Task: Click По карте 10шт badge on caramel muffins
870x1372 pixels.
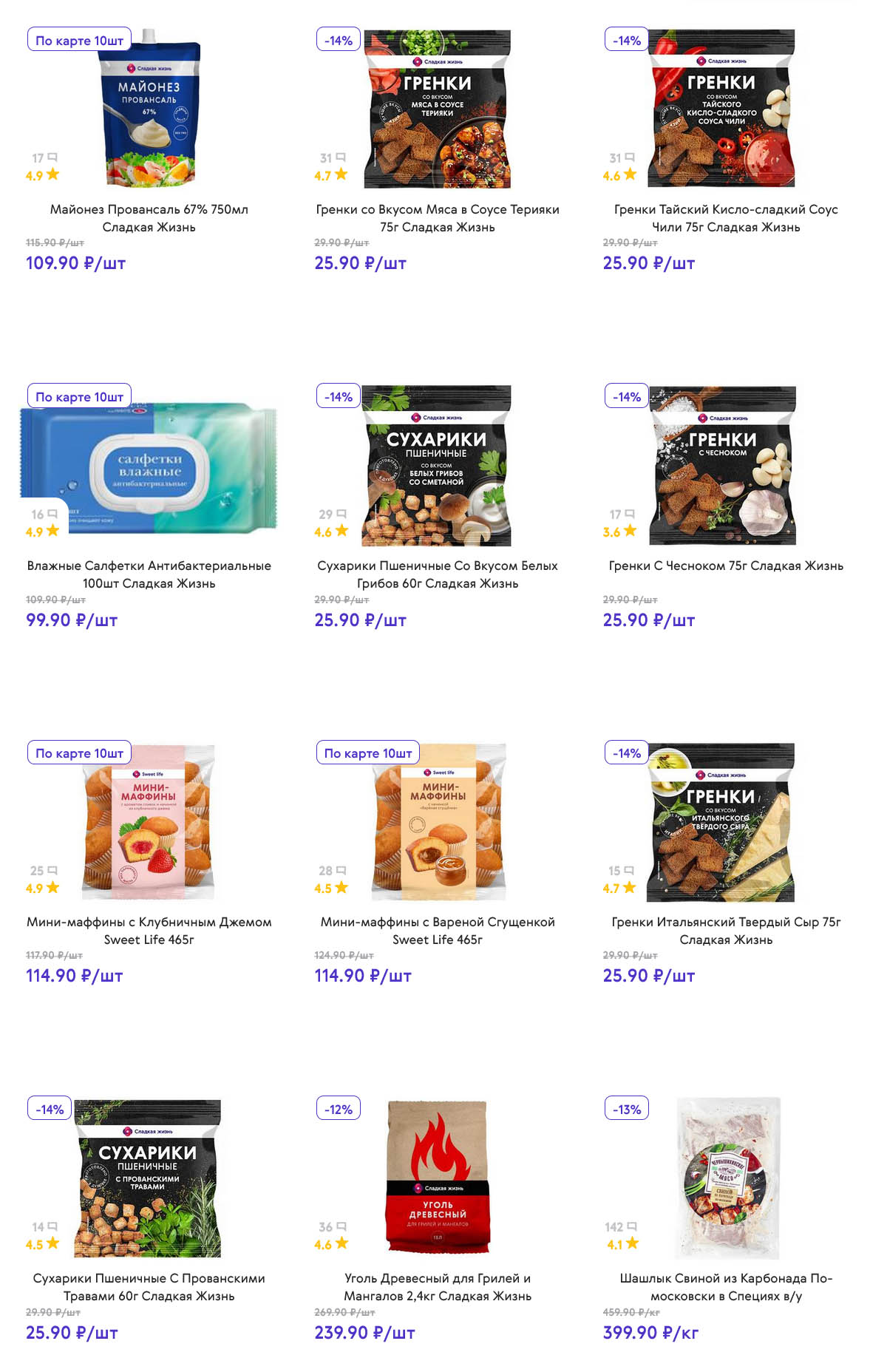Action: pyautogui.click(x=368, y=753)
